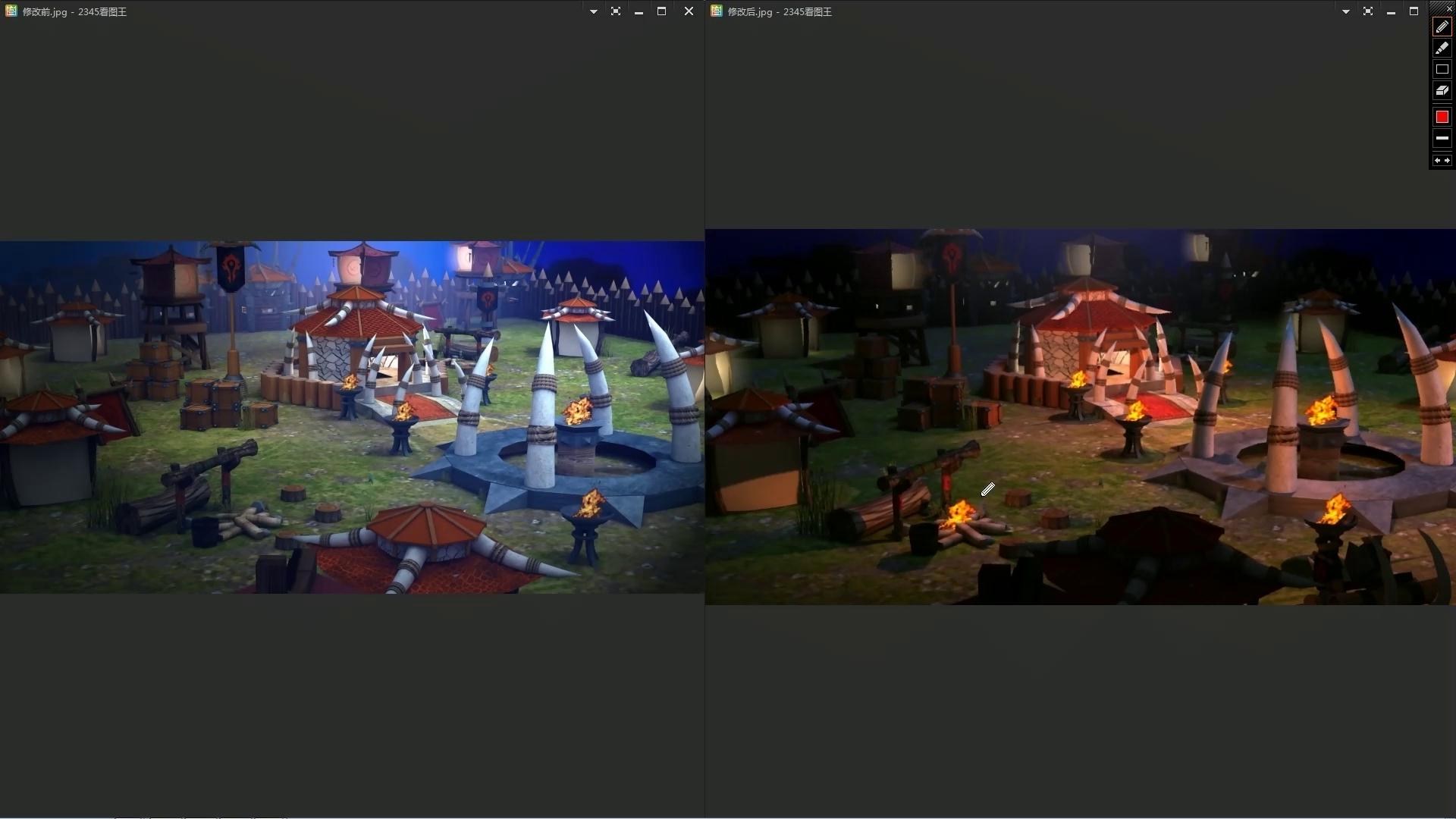The width and height of the screenshot is (1456, 819).
Task: Open dropdown menu of 修改后.jpg window
Action: pyautogui.click(x=1345, y=11)
